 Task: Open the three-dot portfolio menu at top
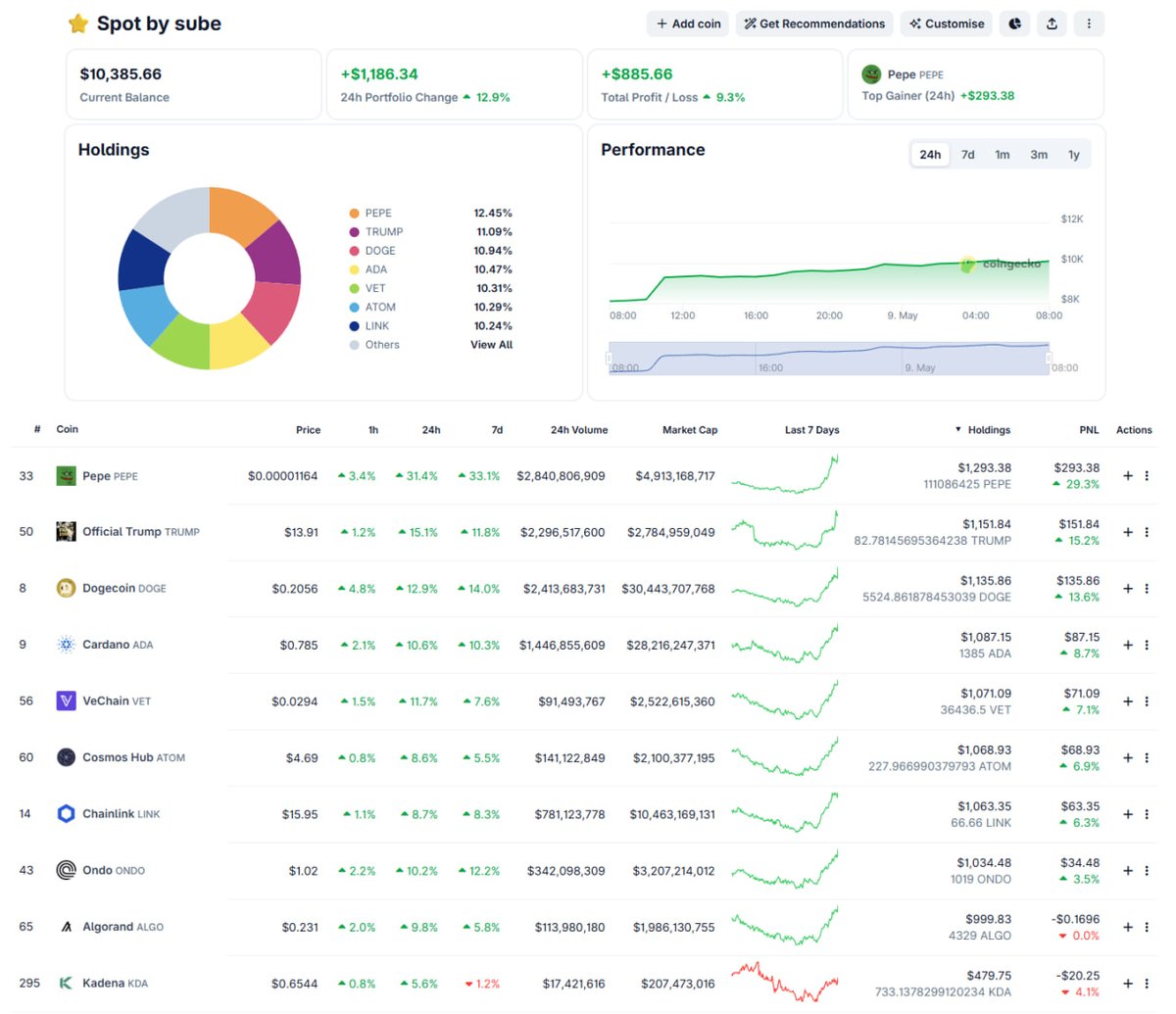(1089, 24)
